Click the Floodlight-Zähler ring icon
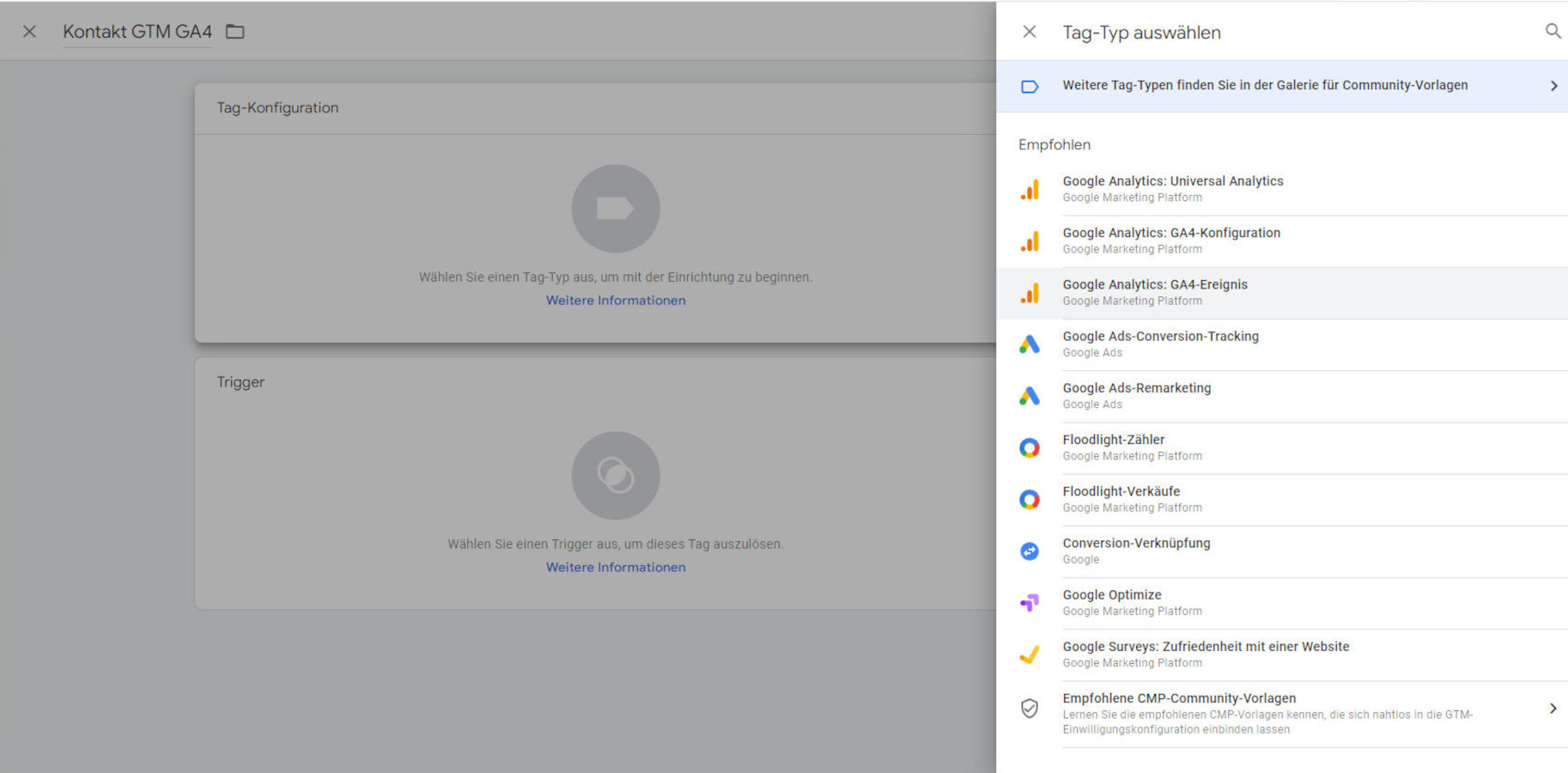 [1030, 447]
